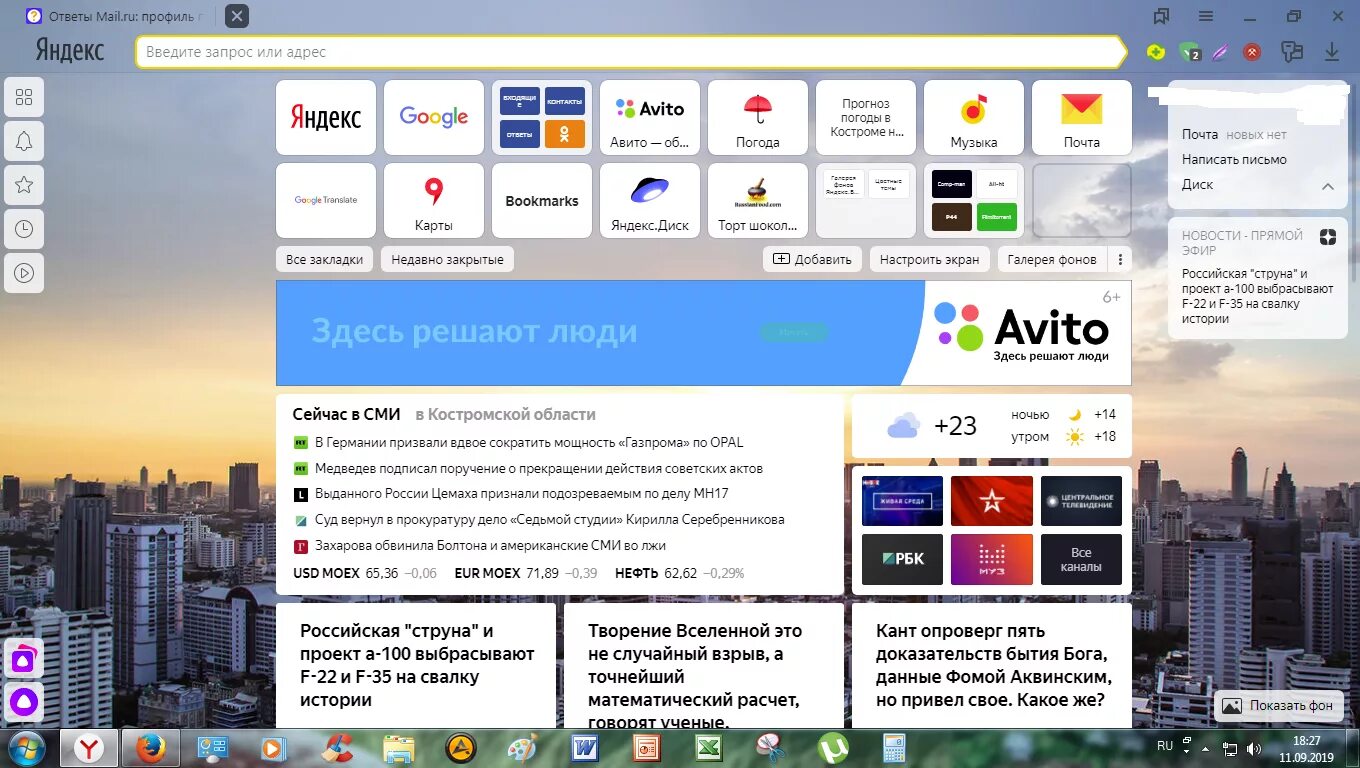Viewport: 1360px width, 768px height.
Task: Switch to Firefox in the taskbar
Action: tap(150, 748)
